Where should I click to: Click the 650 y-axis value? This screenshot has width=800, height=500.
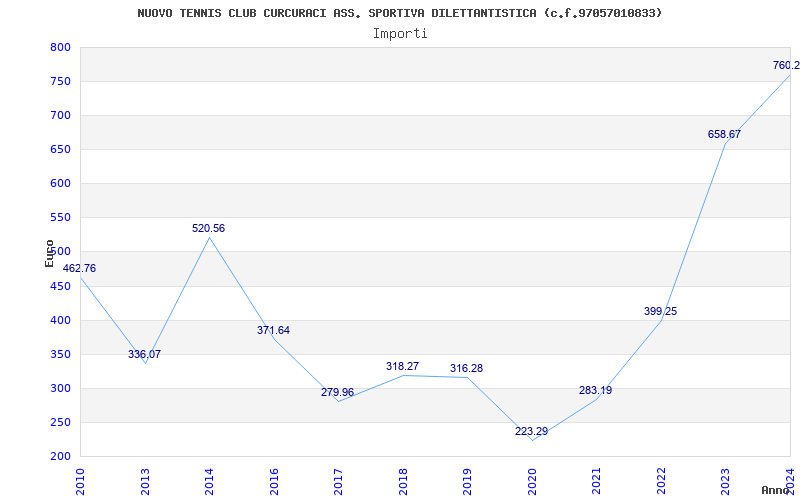coord(60,149)
